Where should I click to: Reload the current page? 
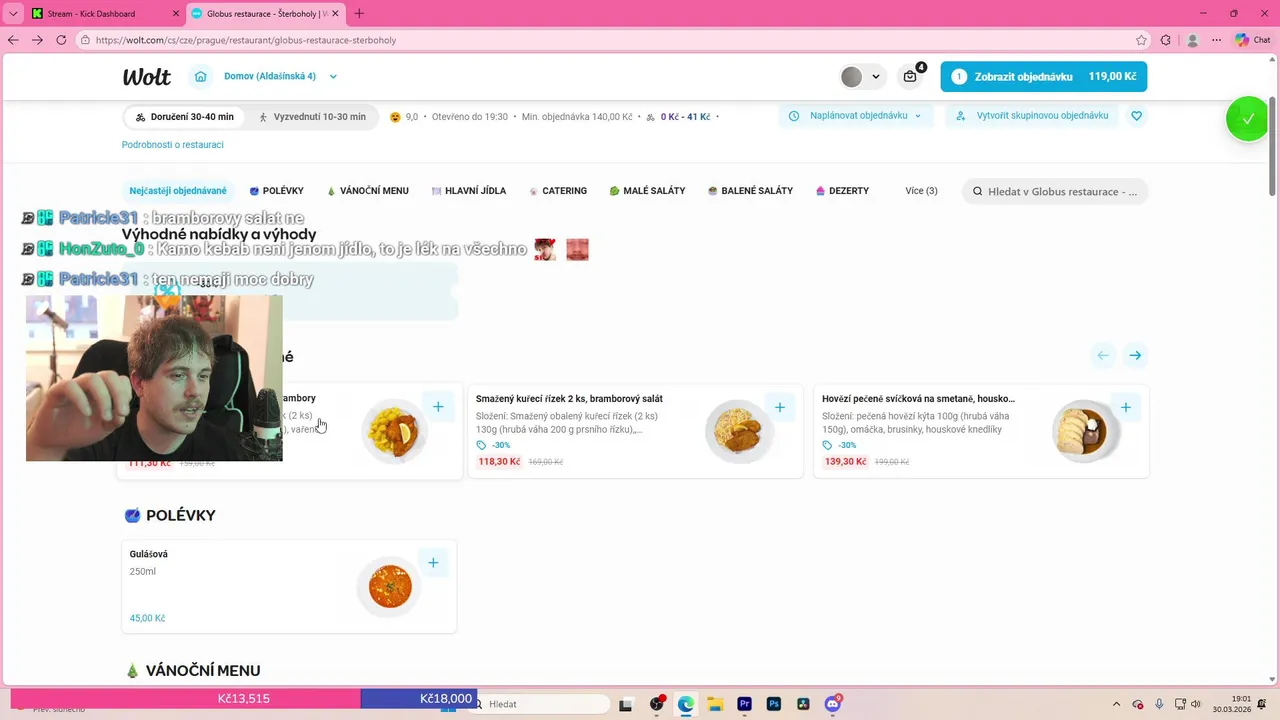[61, 40]
